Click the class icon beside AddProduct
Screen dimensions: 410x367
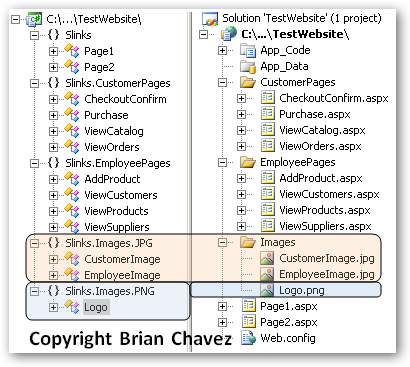tap(72, 179)
